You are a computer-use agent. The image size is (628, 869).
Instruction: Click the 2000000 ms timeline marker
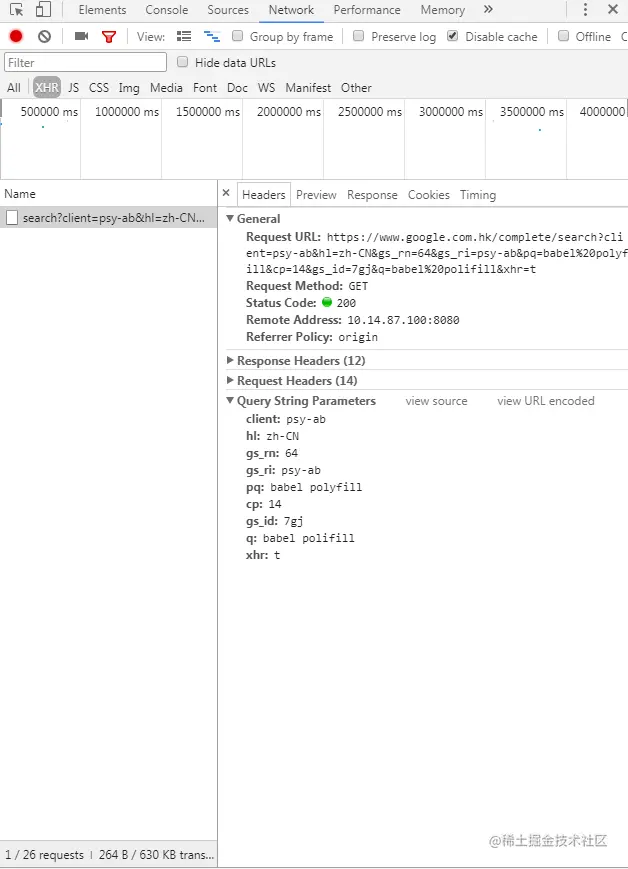coord(289,111)
